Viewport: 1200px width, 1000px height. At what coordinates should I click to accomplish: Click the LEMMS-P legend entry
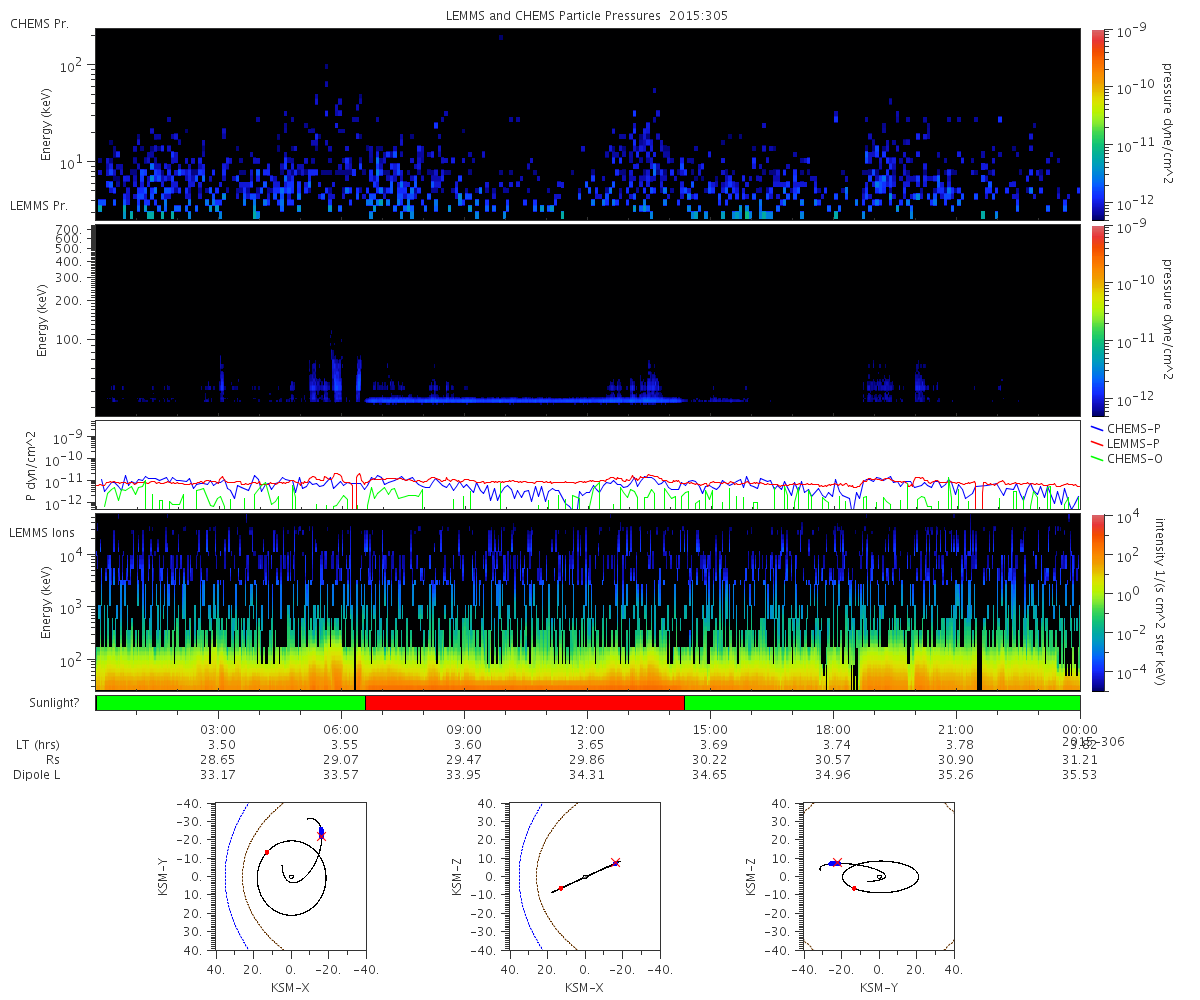[1125, 443]
